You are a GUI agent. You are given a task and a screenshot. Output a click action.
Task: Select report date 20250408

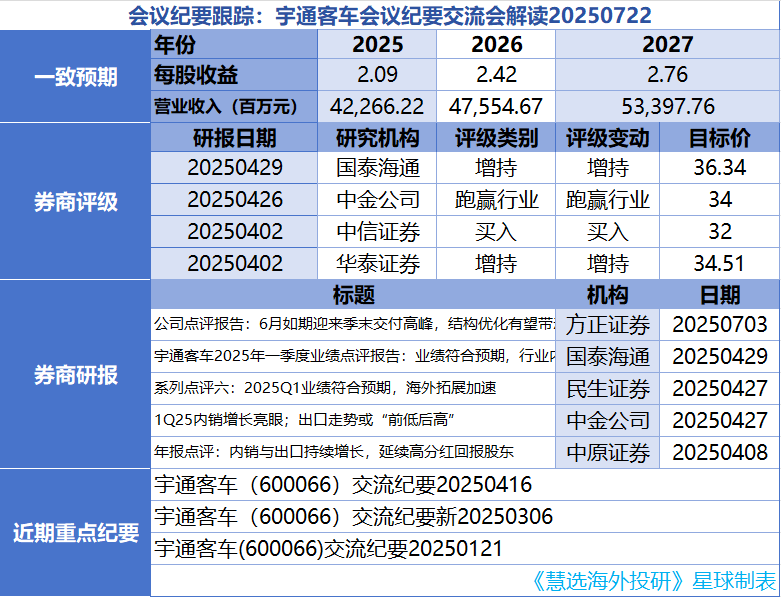[720, 452]
